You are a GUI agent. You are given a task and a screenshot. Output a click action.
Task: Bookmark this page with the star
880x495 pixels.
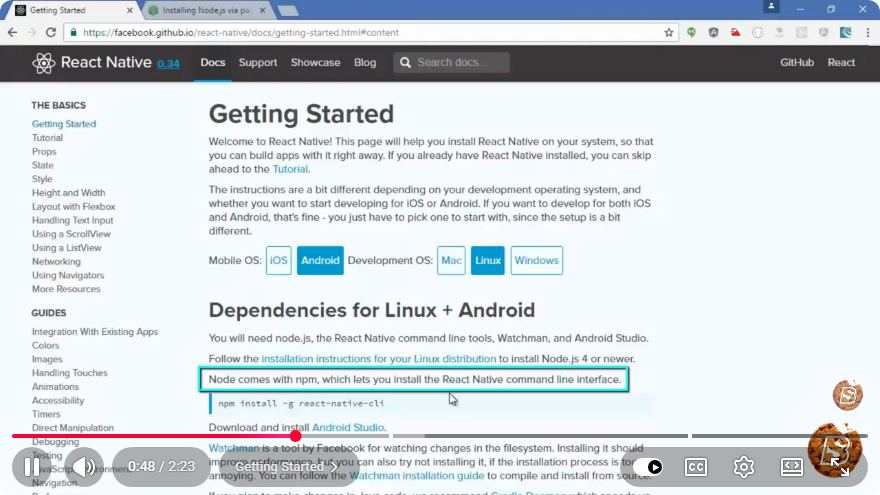(668, 33)
